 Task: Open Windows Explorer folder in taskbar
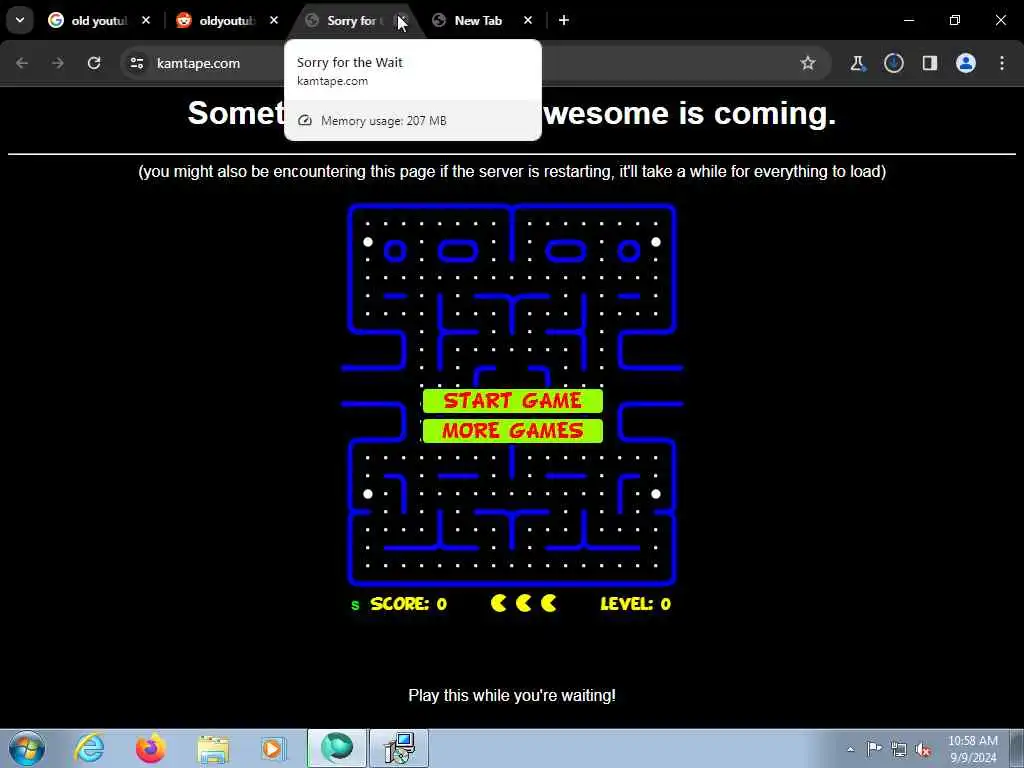(213, 748)
